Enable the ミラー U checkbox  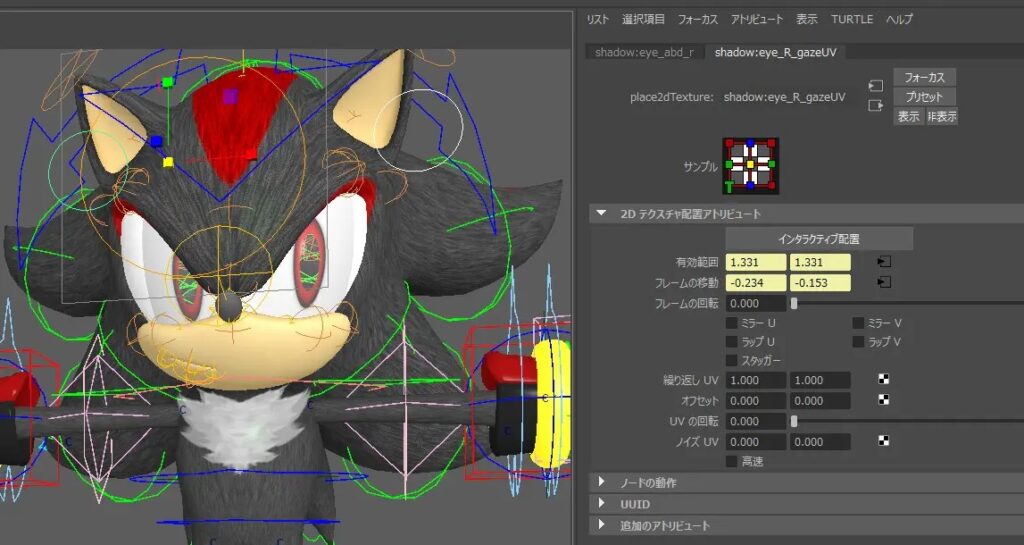click(x=732, y=323)
